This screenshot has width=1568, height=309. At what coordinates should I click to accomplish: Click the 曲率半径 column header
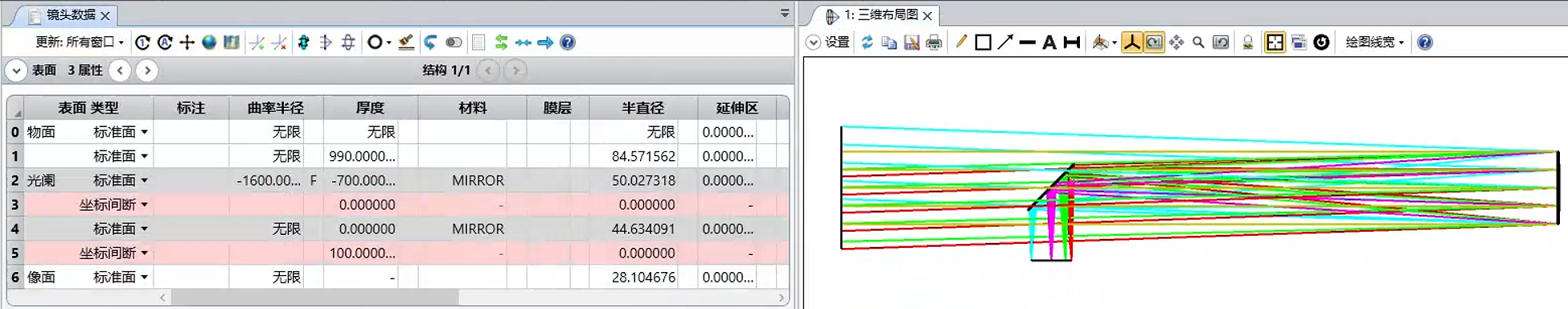tap(276, 108)
